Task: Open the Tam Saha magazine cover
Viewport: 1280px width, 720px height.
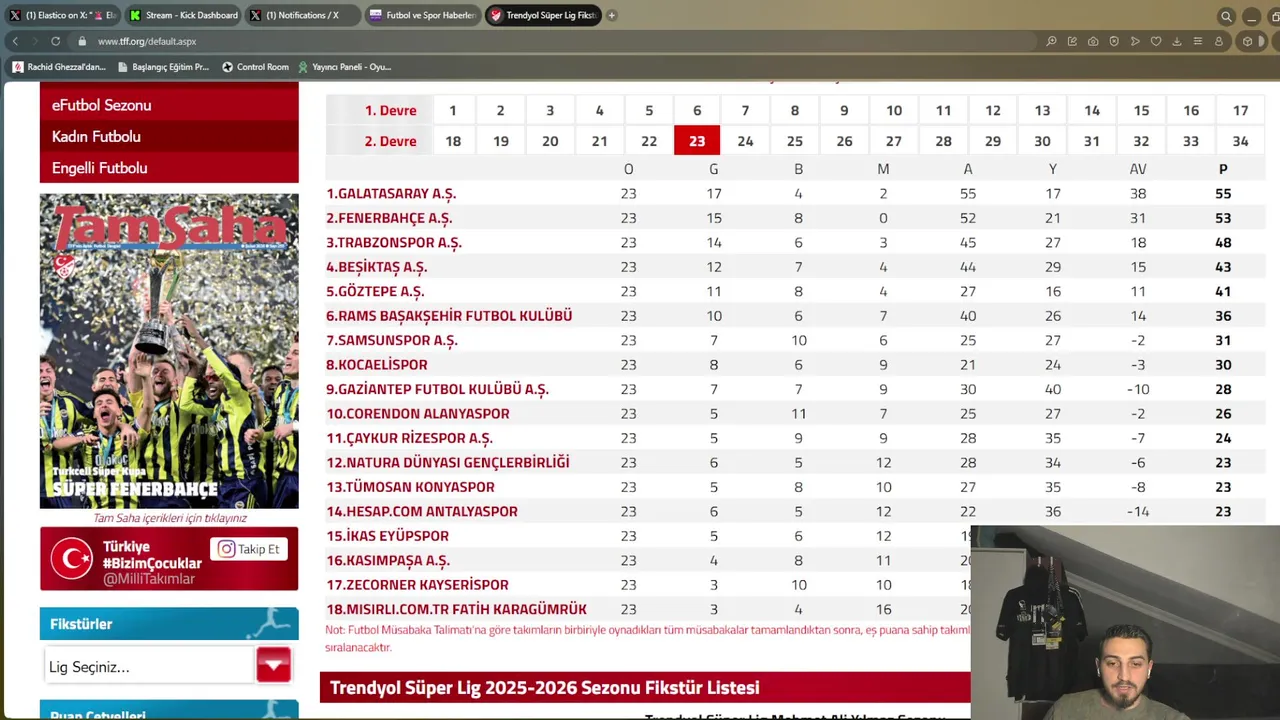Action: coord(169,351)
